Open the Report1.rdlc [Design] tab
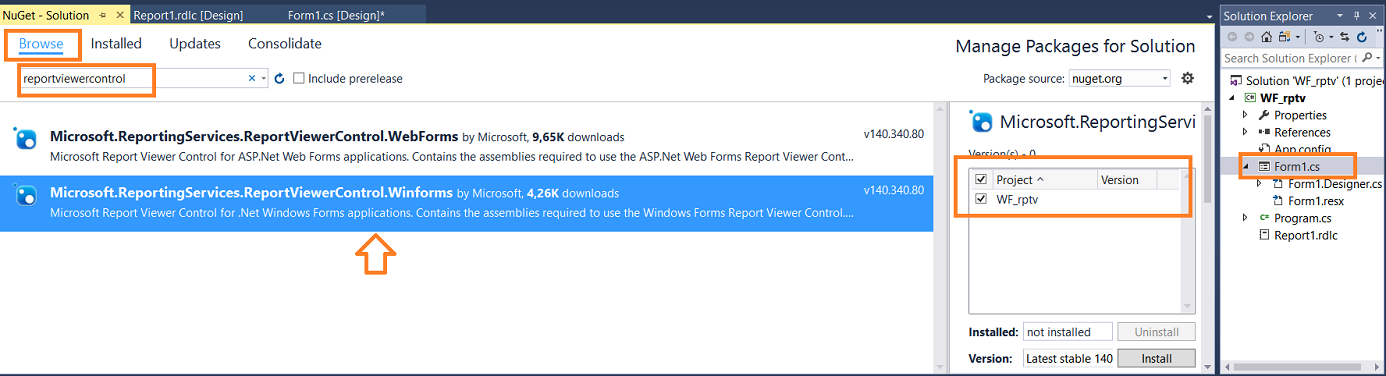Viewport: 1386px width, 376px height. click(x=188, y=16)
